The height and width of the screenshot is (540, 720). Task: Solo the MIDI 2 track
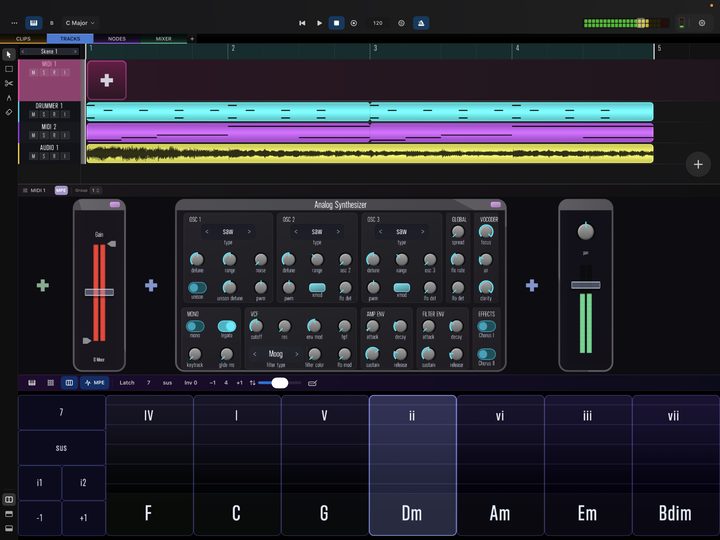tap(44, 135)
